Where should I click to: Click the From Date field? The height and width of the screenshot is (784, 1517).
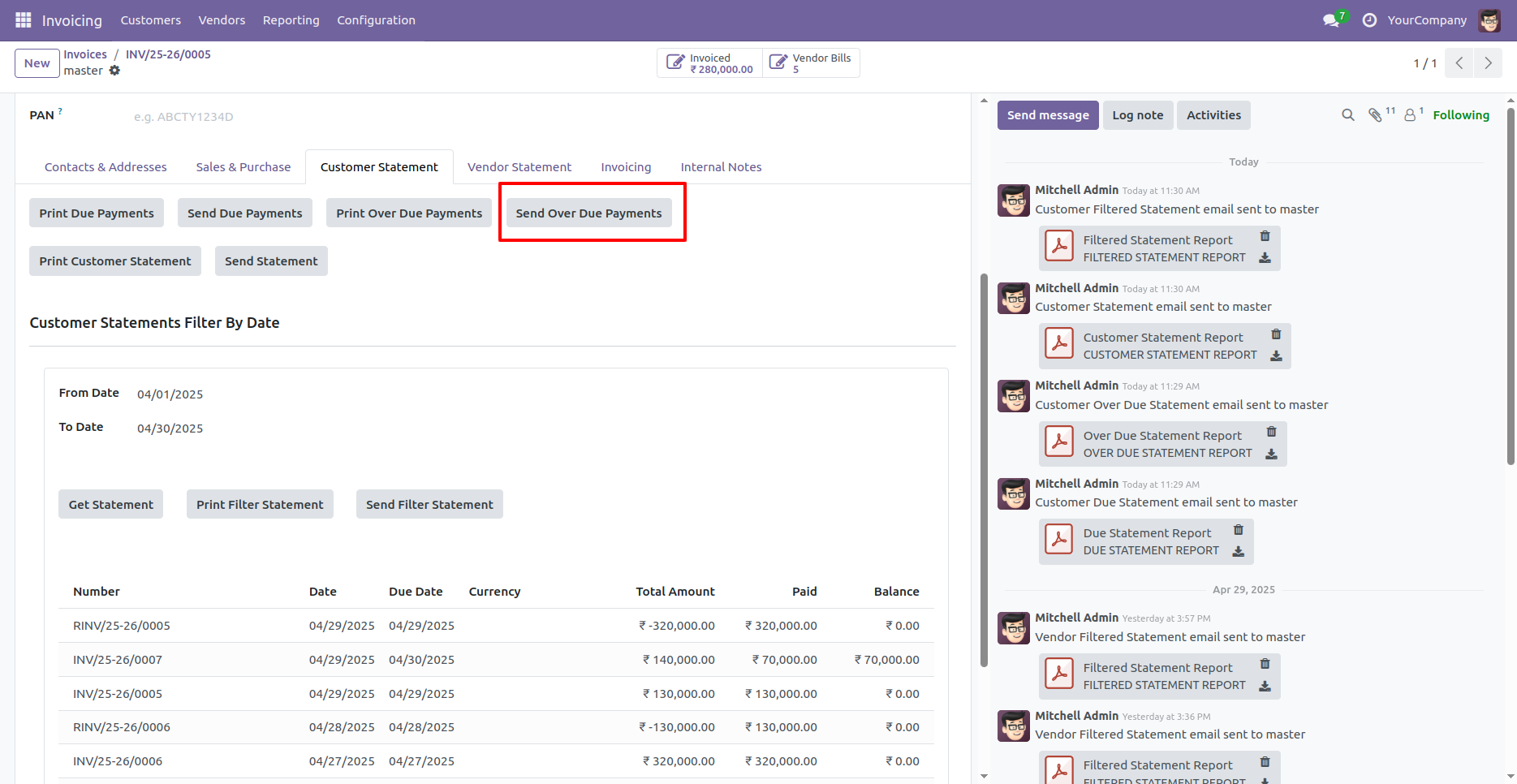click(x=170, y=394)
